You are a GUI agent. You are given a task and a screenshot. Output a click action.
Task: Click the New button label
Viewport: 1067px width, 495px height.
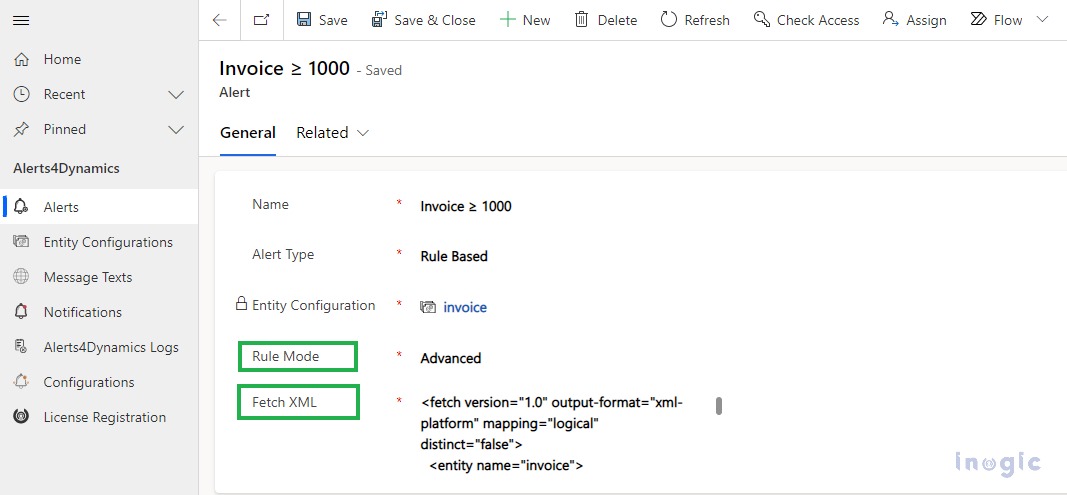coord(536,20)
